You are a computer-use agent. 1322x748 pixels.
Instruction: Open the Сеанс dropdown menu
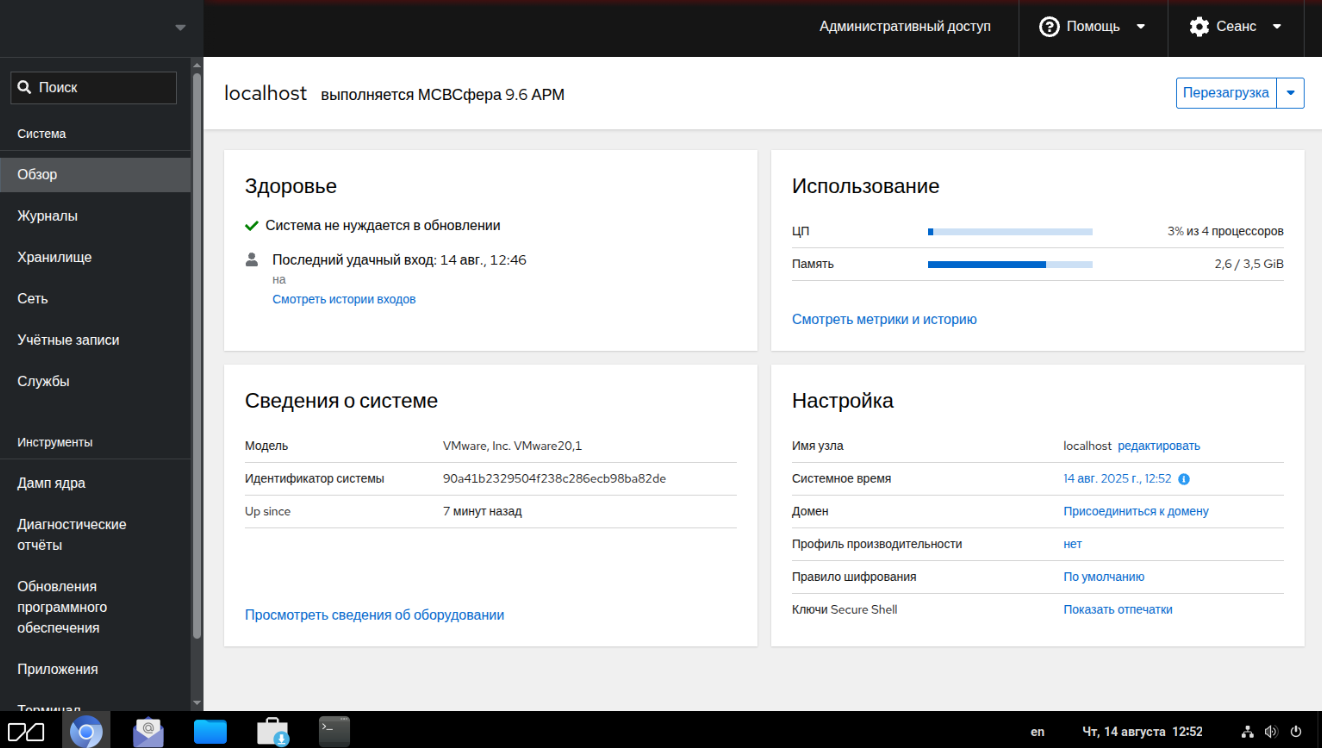tap(1236, 27)
